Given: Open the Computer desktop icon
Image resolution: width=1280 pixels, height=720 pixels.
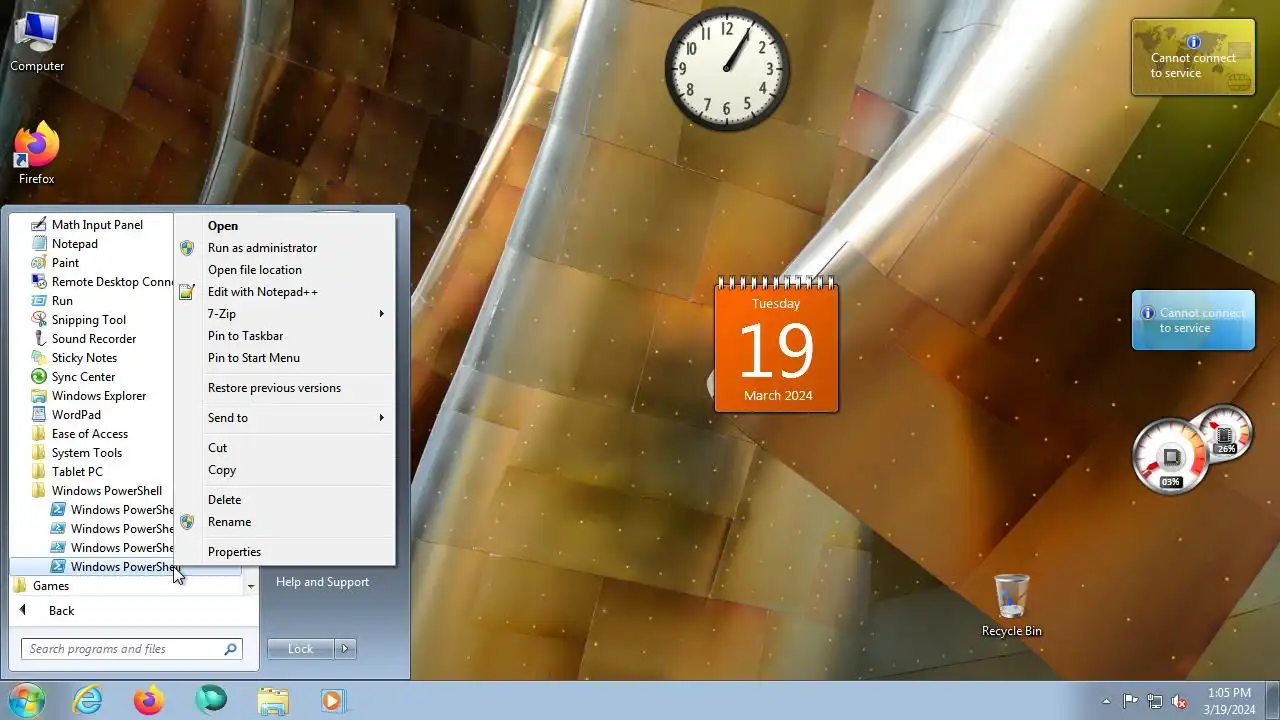Looking at the screenshot, I should point(37,42).
